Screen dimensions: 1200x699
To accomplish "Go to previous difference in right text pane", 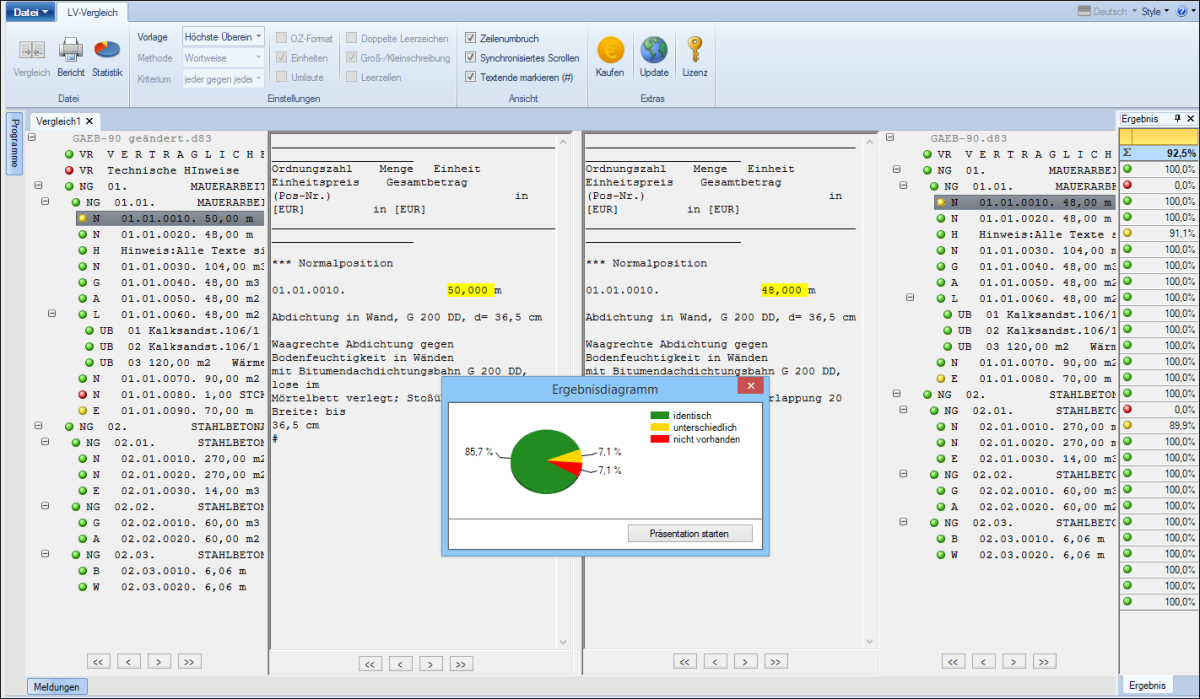I will pos(715,661).
